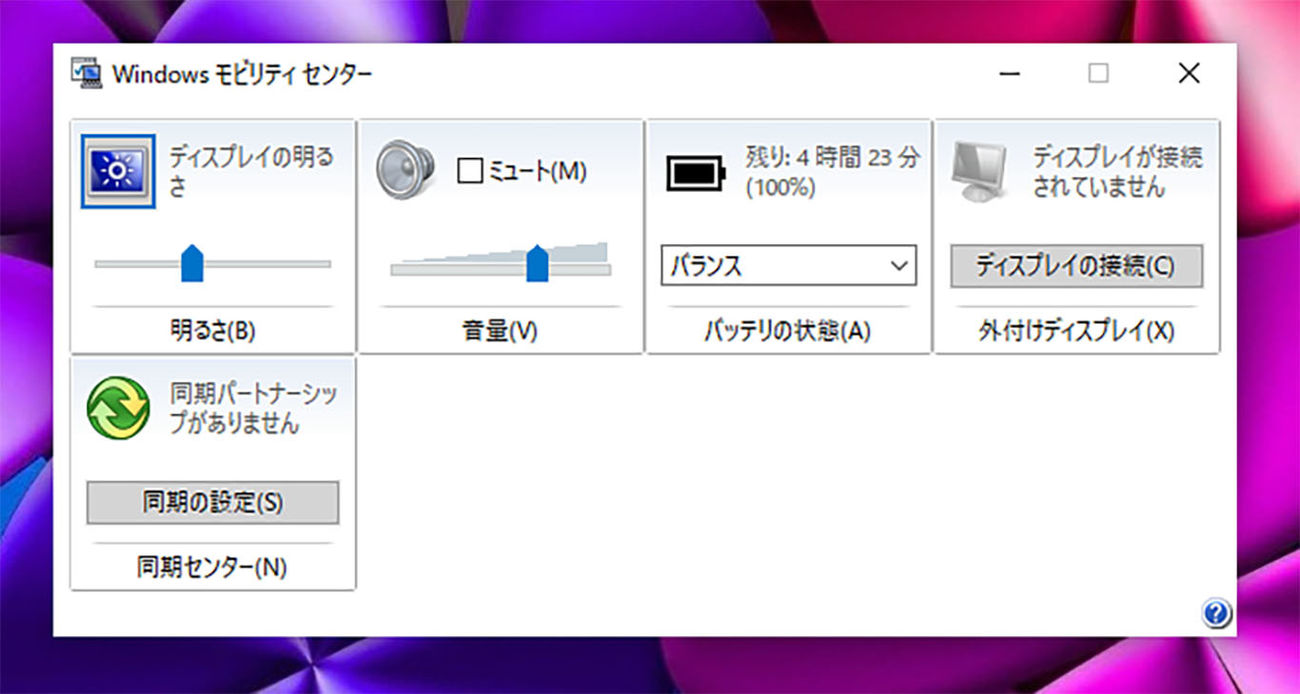The image size is (1300, 694).
Task: Click the 同期の設定(S) button
Action: (x=212, y=503)
